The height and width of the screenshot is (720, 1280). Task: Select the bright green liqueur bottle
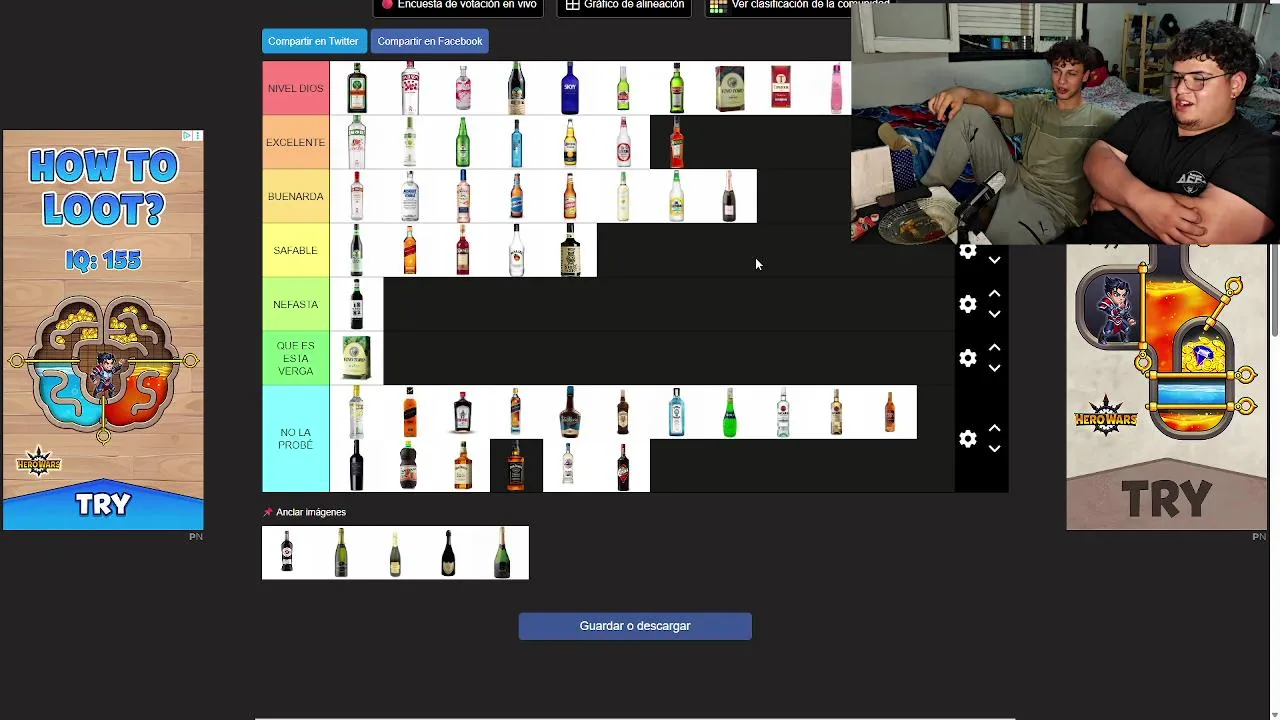(x=730, y=412)
